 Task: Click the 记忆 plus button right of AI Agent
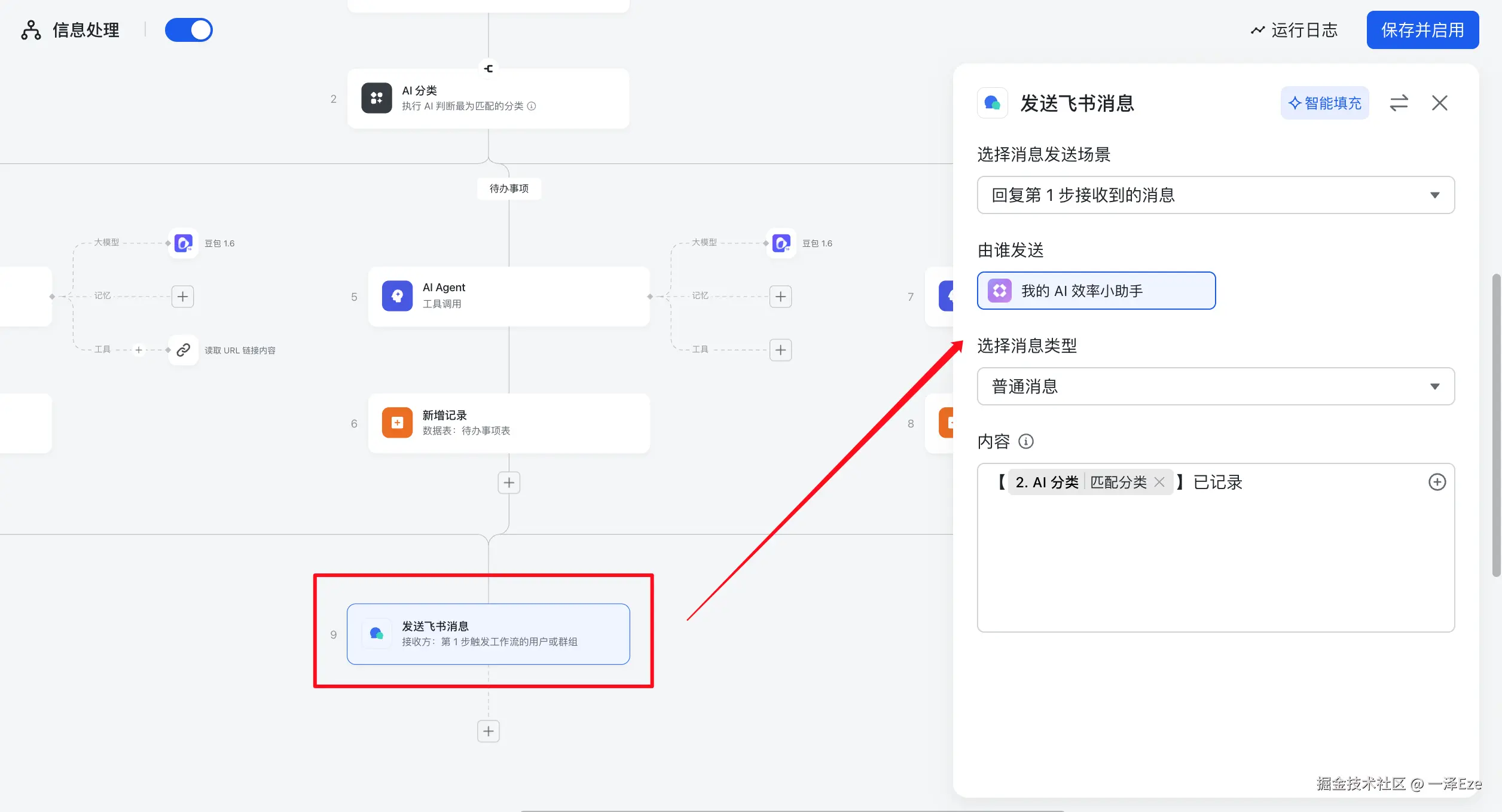click(780, 296)
